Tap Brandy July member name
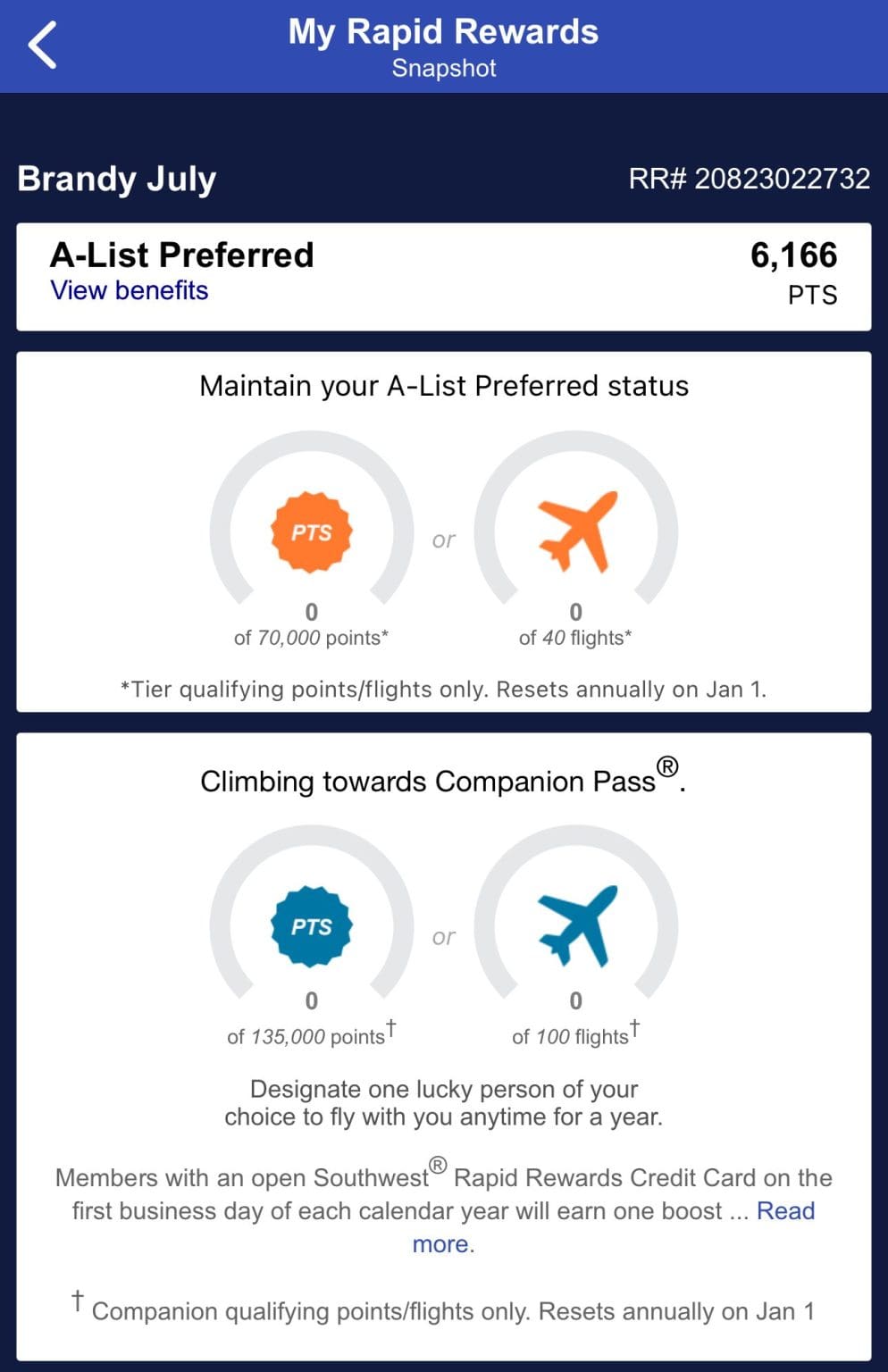The height and width of the screenshot is (1372, 888). [115, 179]
